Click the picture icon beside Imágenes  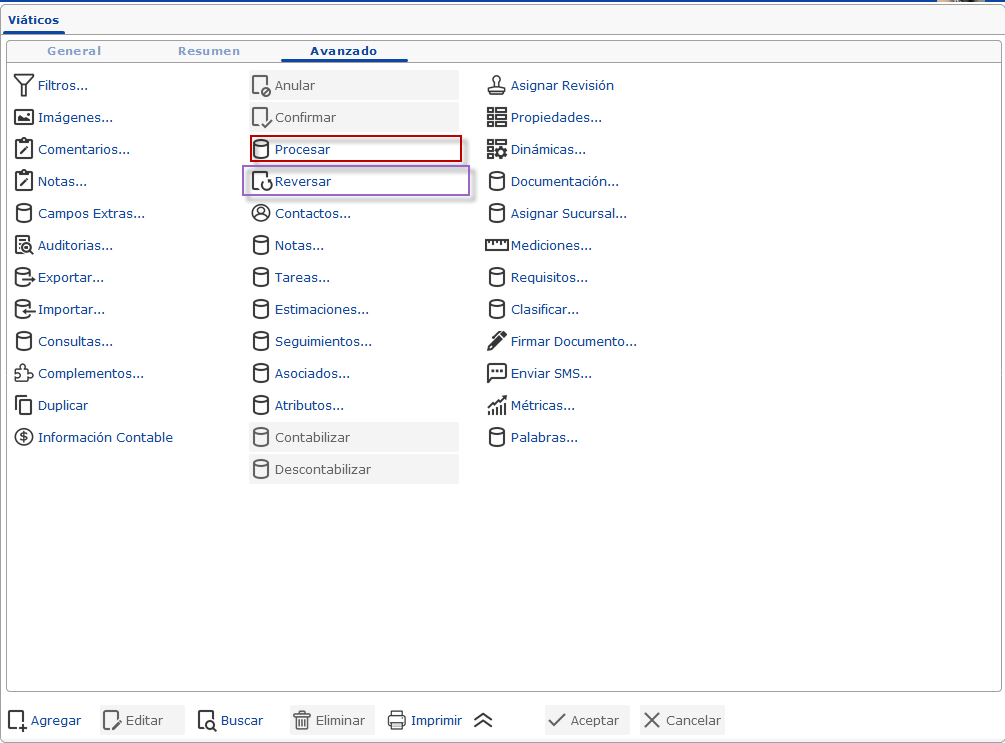[24, 118]
